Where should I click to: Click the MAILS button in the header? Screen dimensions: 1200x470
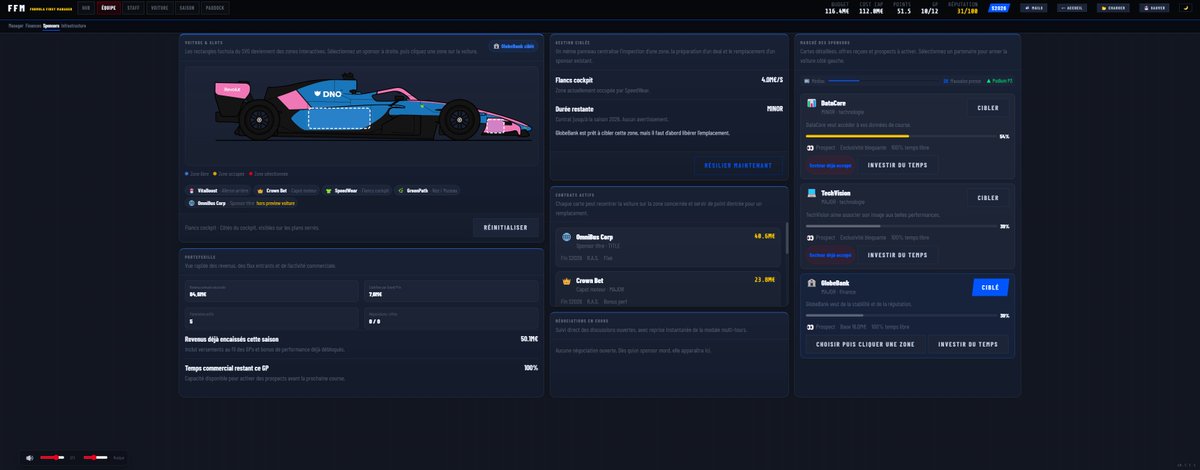(1034, 7)
